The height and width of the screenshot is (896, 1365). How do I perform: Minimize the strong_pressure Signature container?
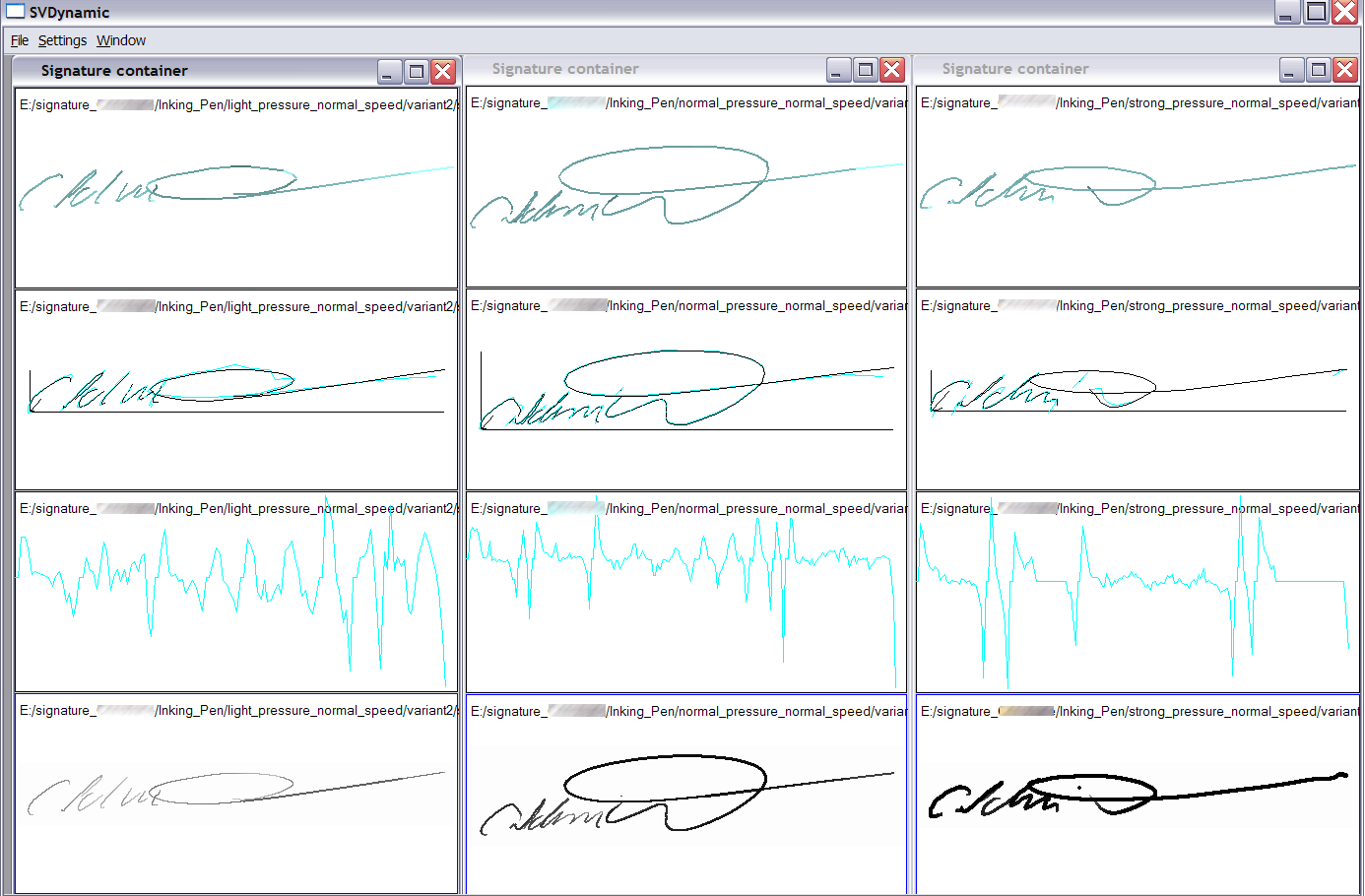pos(1292,69)
